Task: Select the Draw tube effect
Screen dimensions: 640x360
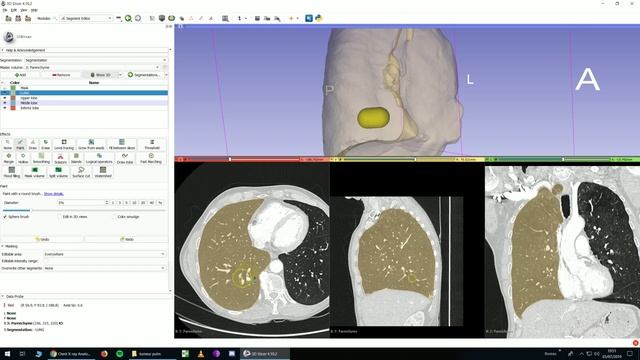Action: (x=125, y=158)
